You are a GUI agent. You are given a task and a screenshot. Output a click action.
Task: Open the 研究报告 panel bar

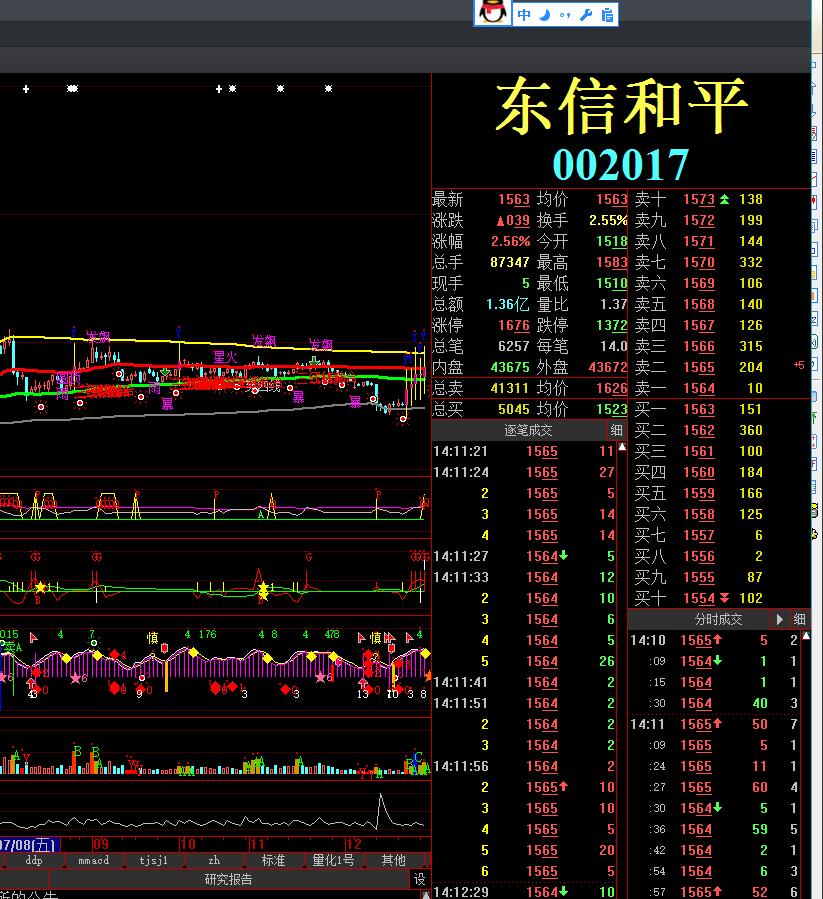click(228, 880)
